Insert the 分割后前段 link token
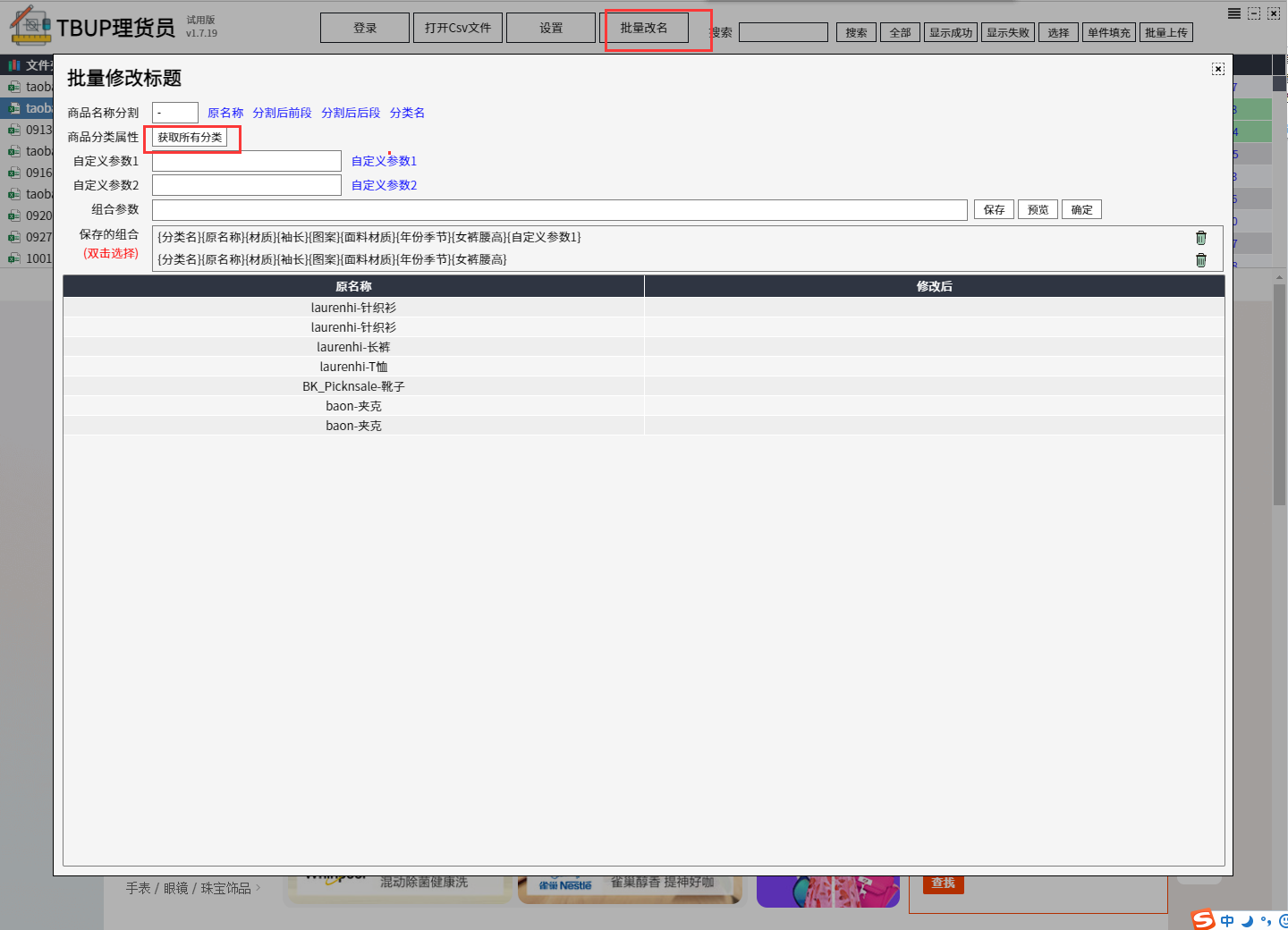Viewport: 1288px width, 930px height. [282, 113]
